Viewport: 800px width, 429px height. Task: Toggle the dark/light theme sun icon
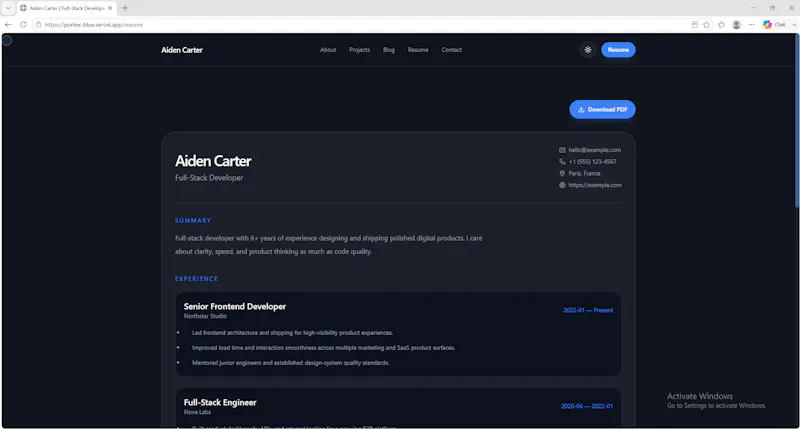click(x=588, y=50)
